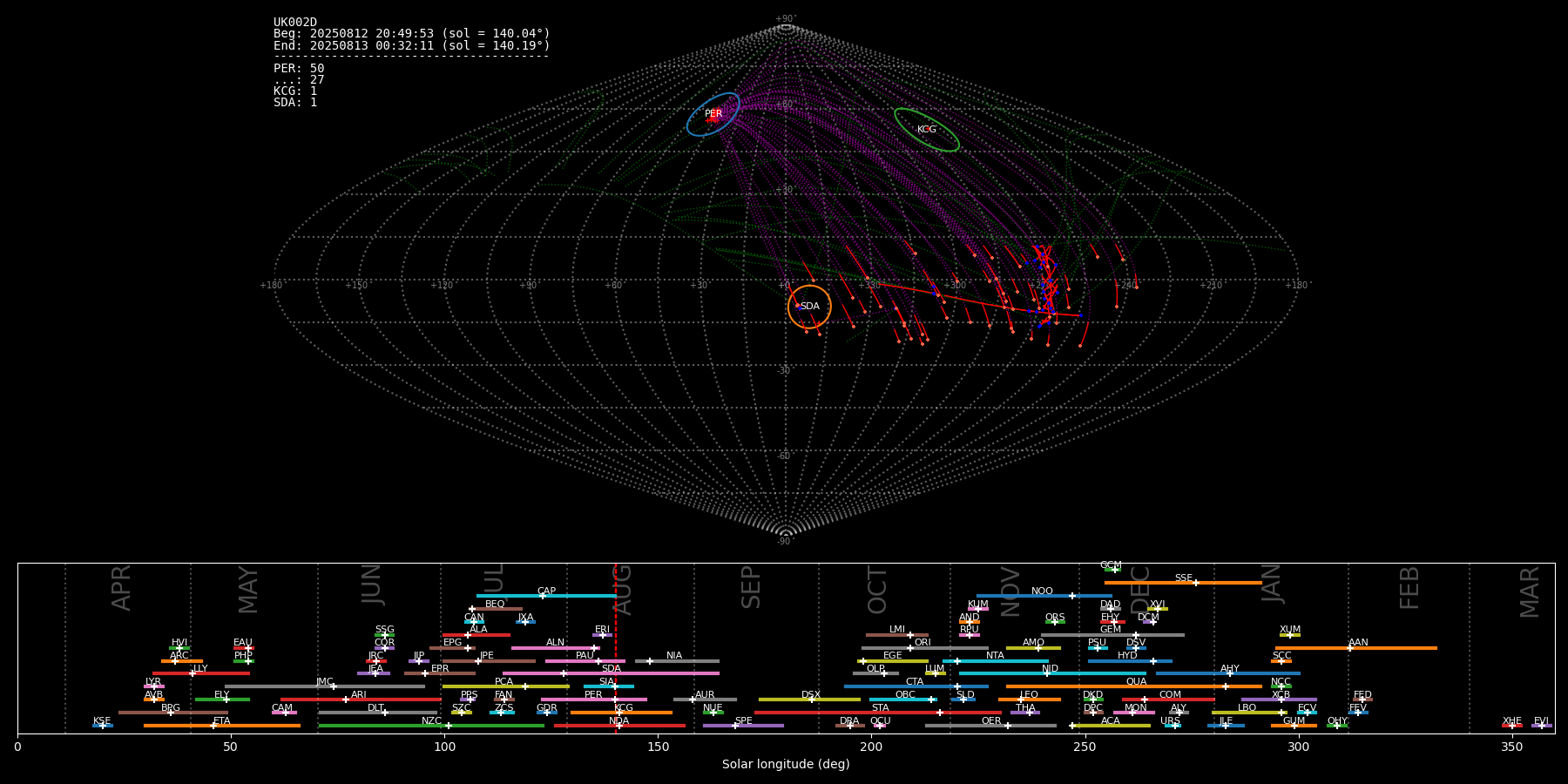Click the ORI shower label

click(x=923, y=642)
